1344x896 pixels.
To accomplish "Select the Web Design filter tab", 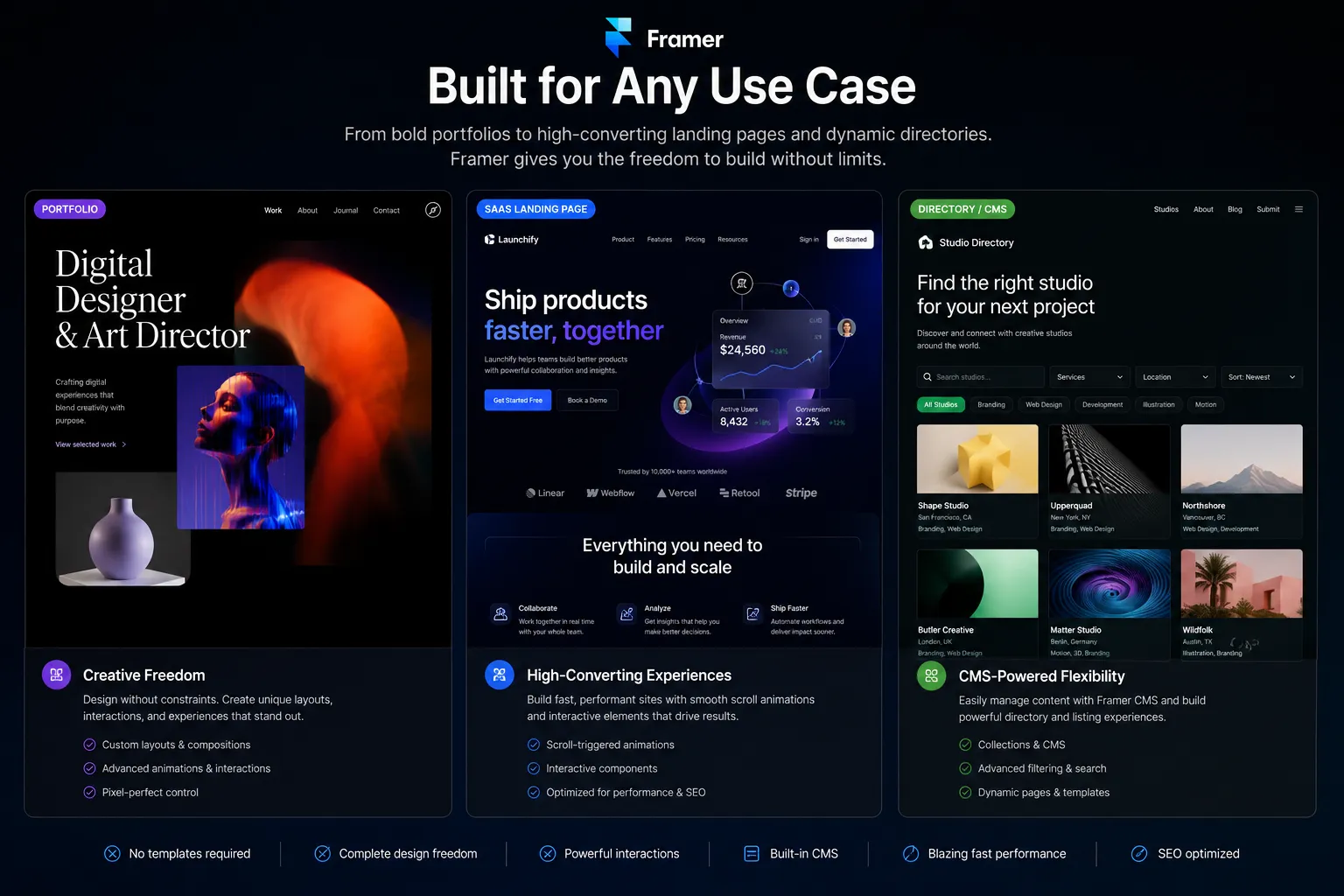I will pyautogui.click(x=1044, y=404).
